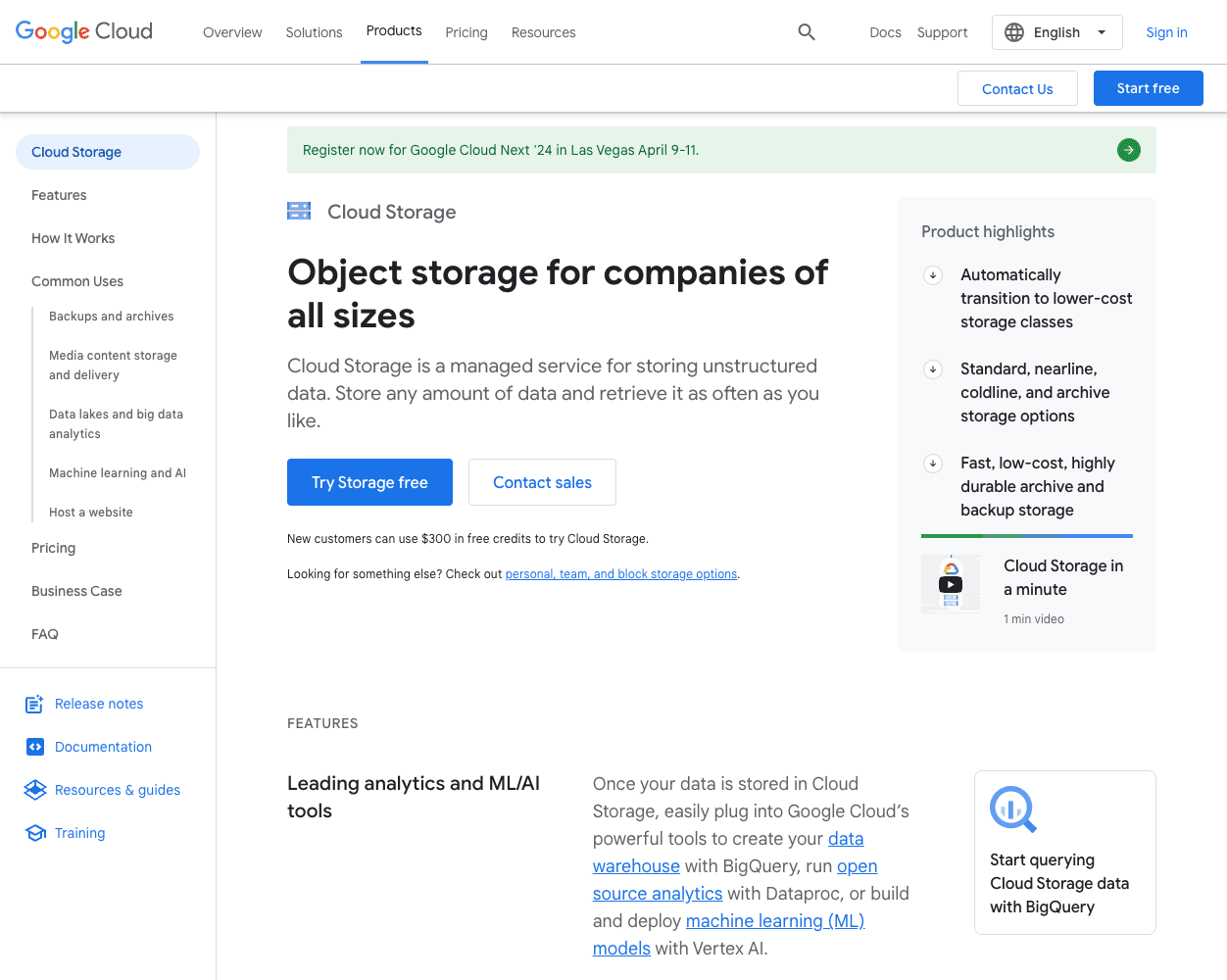Open the Documentation link
The height and width of the screenshot is (980, 1227).
[103, 747]
